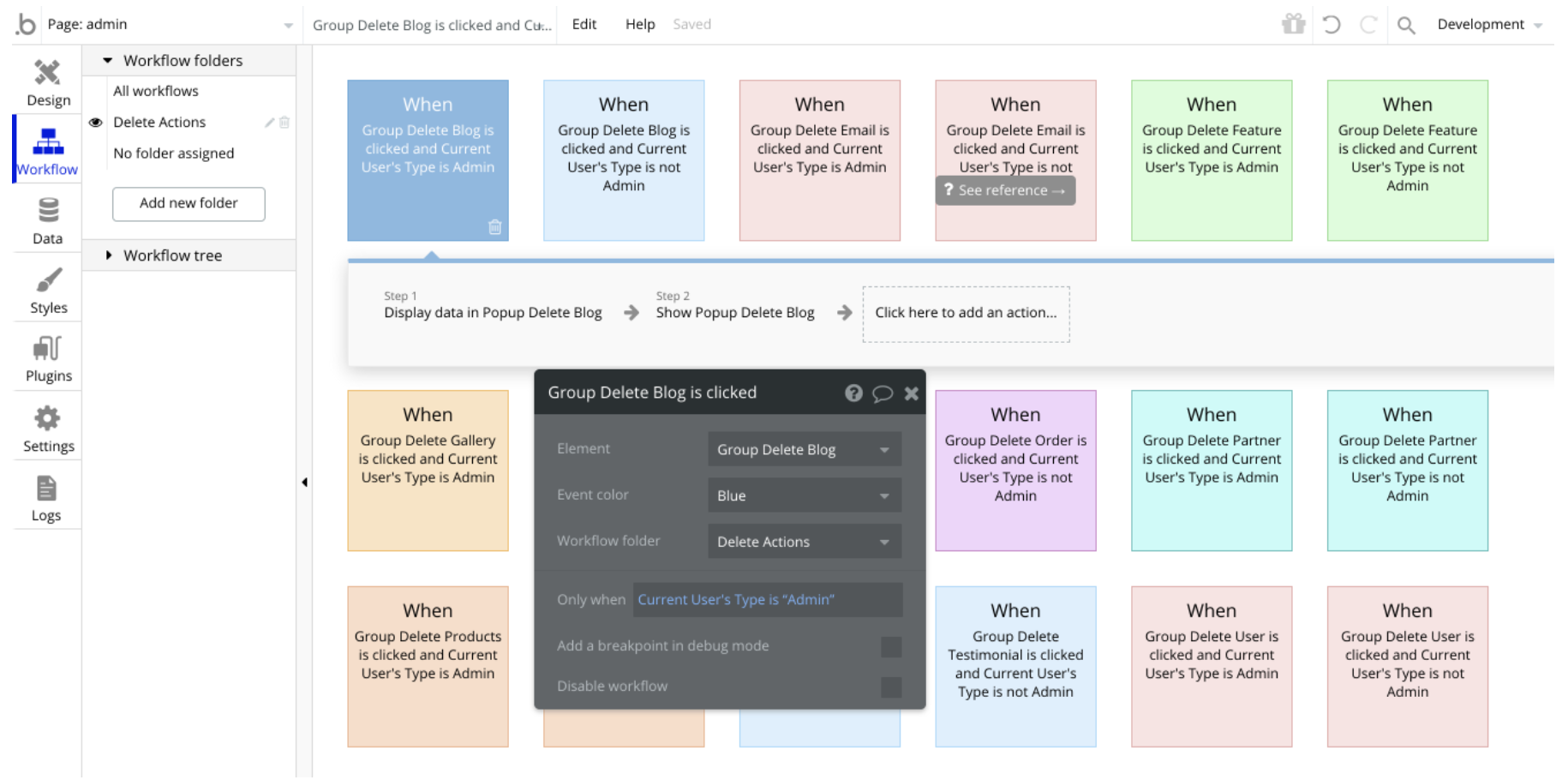Screen dimensions: 1568x780
Task: Delete selected workflow via trash icon
Action: coord(494,227)
